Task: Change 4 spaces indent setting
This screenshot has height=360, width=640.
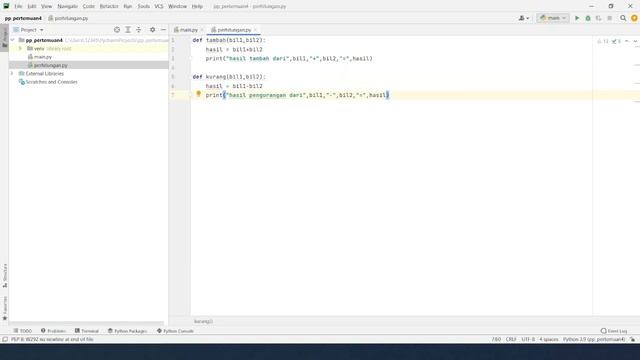Action: (x=549, y=339)
